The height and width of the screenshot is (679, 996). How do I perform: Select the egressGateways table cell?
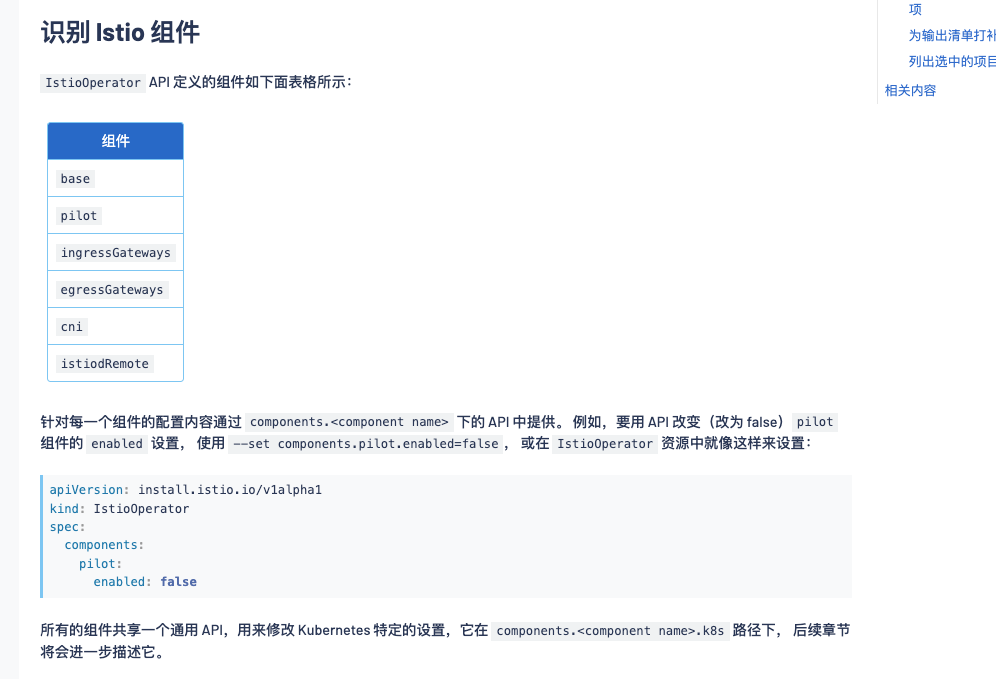tap(116, 290)
